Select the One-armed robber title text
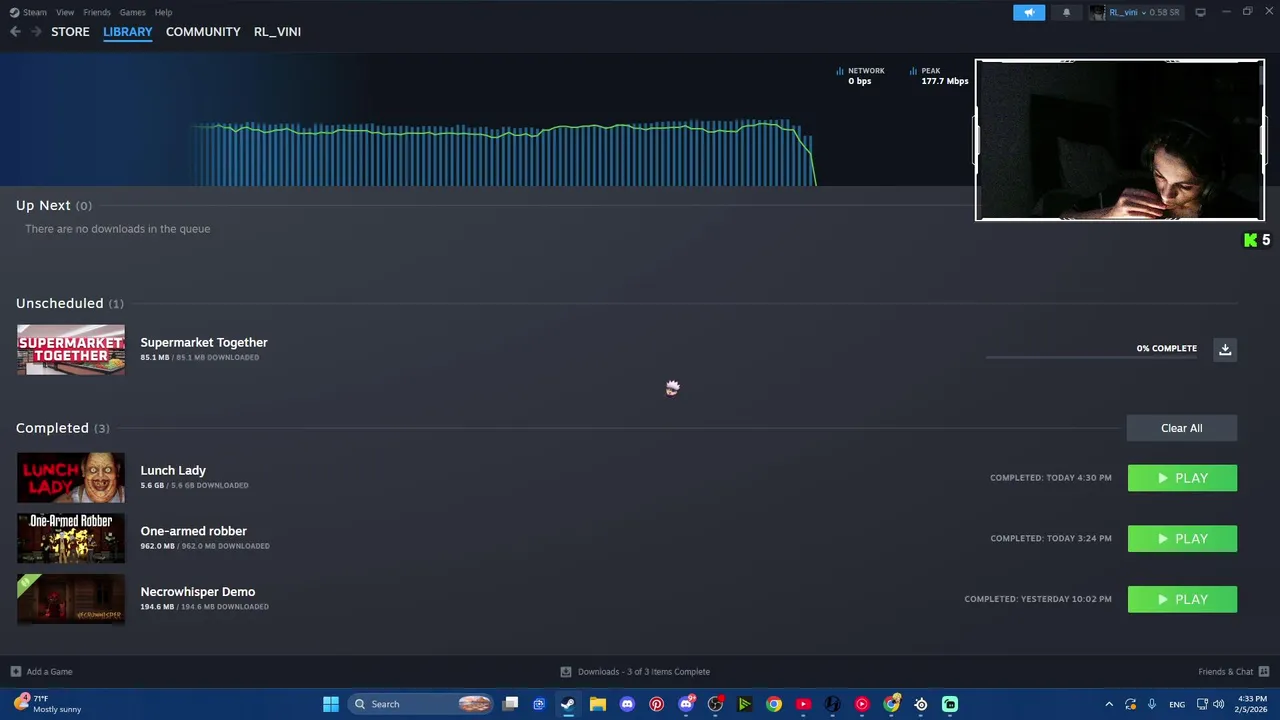1280x720 pixels. 193,531
